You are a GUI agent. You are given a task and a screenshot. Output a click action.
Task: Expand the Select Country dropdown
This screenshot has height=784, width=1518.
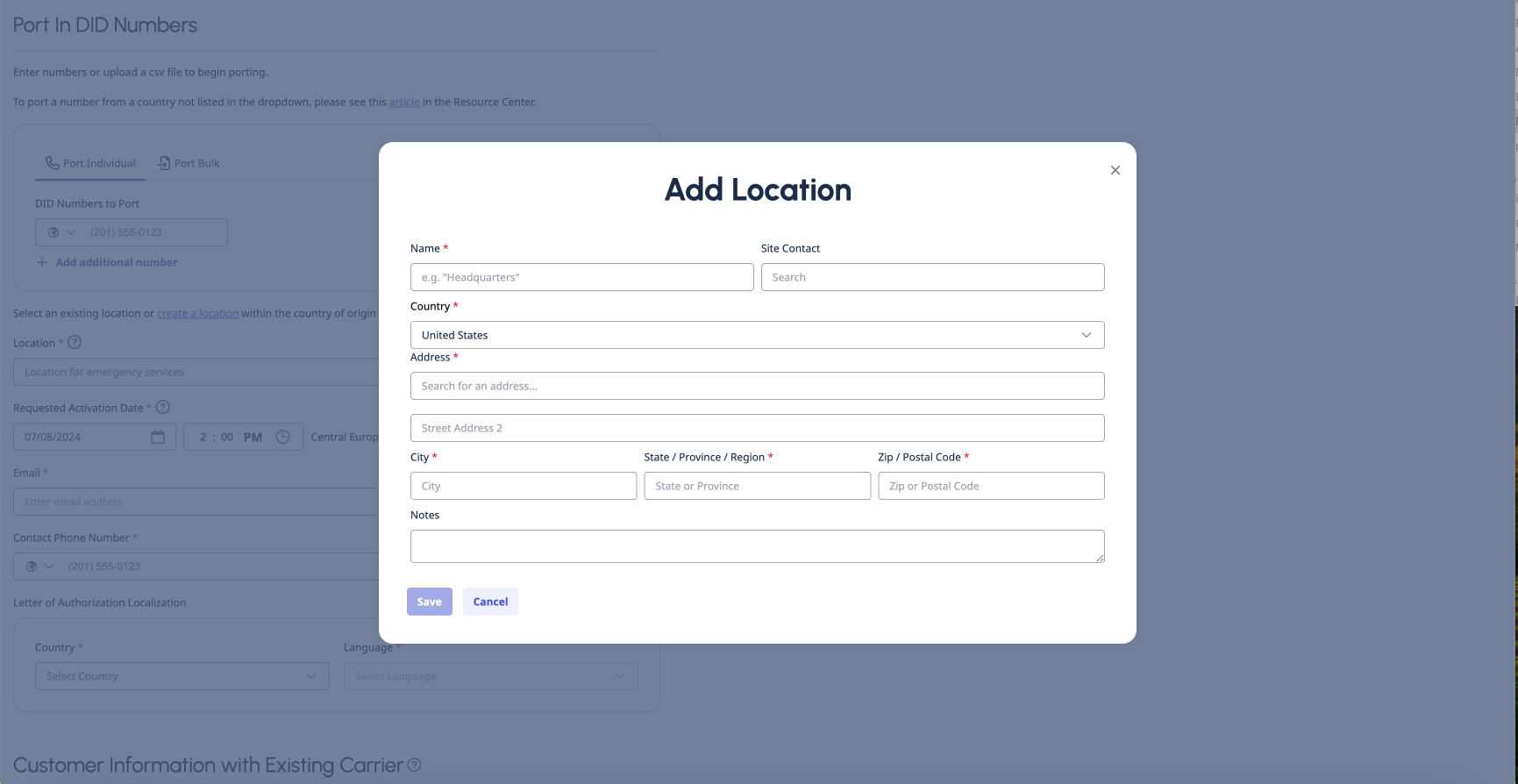(182, 676)
